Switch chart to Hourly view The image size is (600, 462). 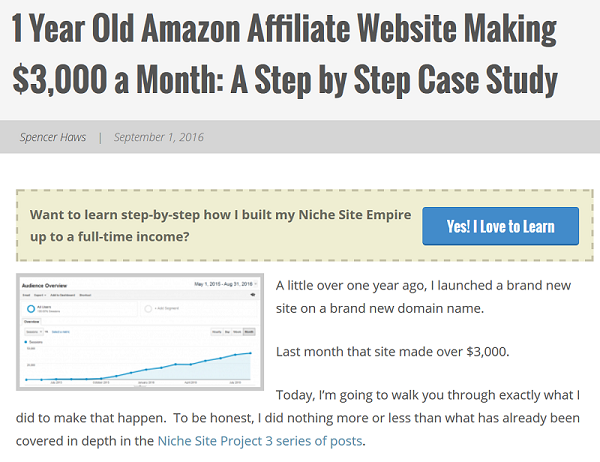[216, 330]
